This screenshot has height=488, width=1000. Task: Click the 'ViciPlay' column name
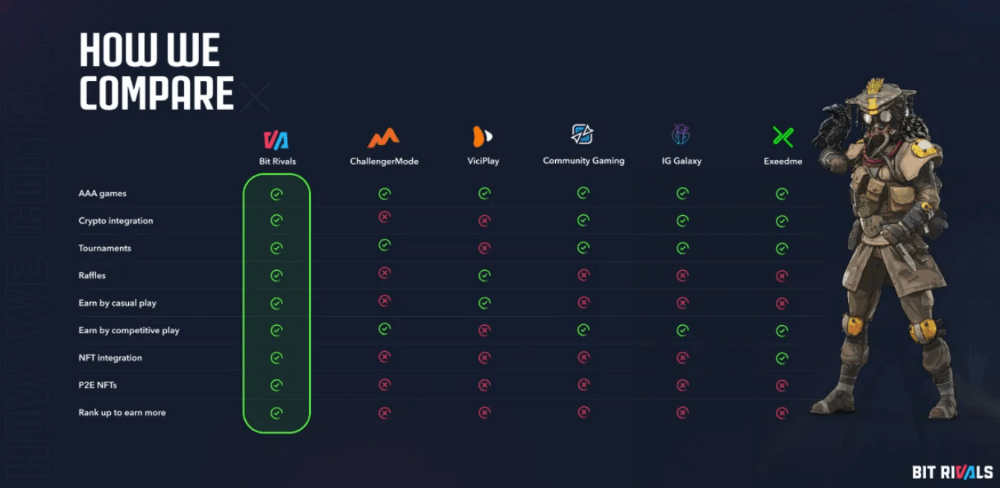click(483, 161)
